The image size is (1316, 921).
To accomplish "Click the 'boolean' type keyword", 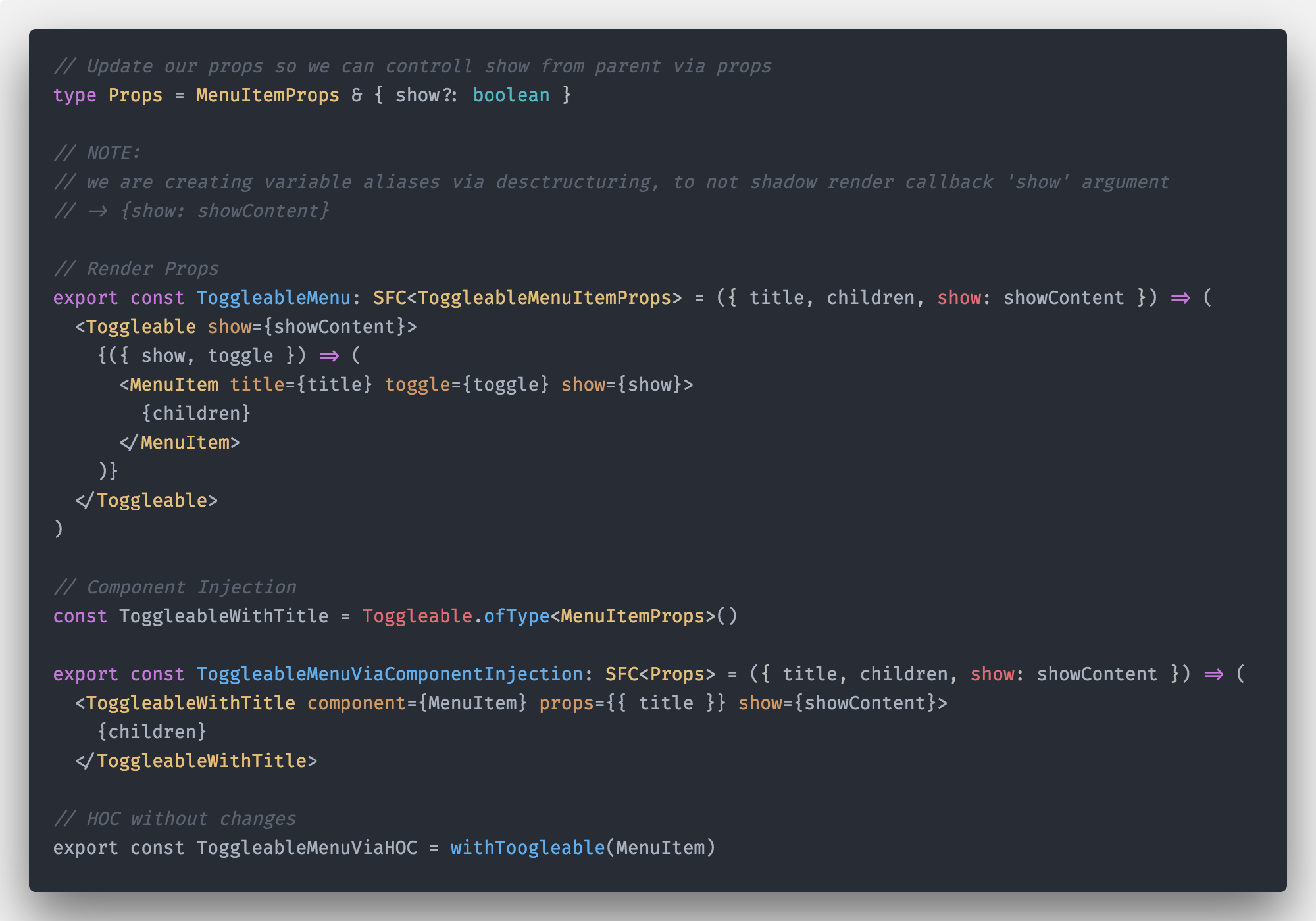I will (511, 95).
